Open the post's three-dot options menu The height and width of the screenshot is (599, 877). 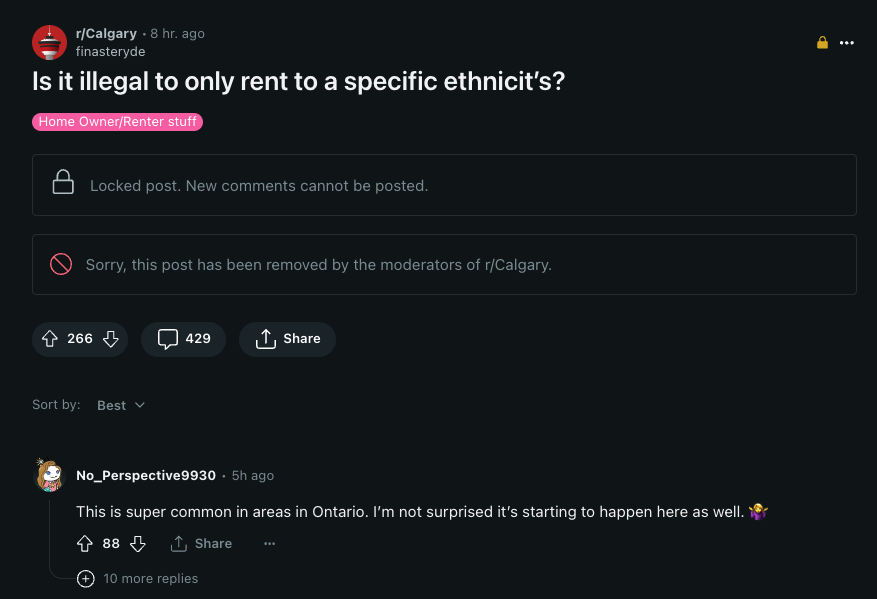[x=847, y=43]
